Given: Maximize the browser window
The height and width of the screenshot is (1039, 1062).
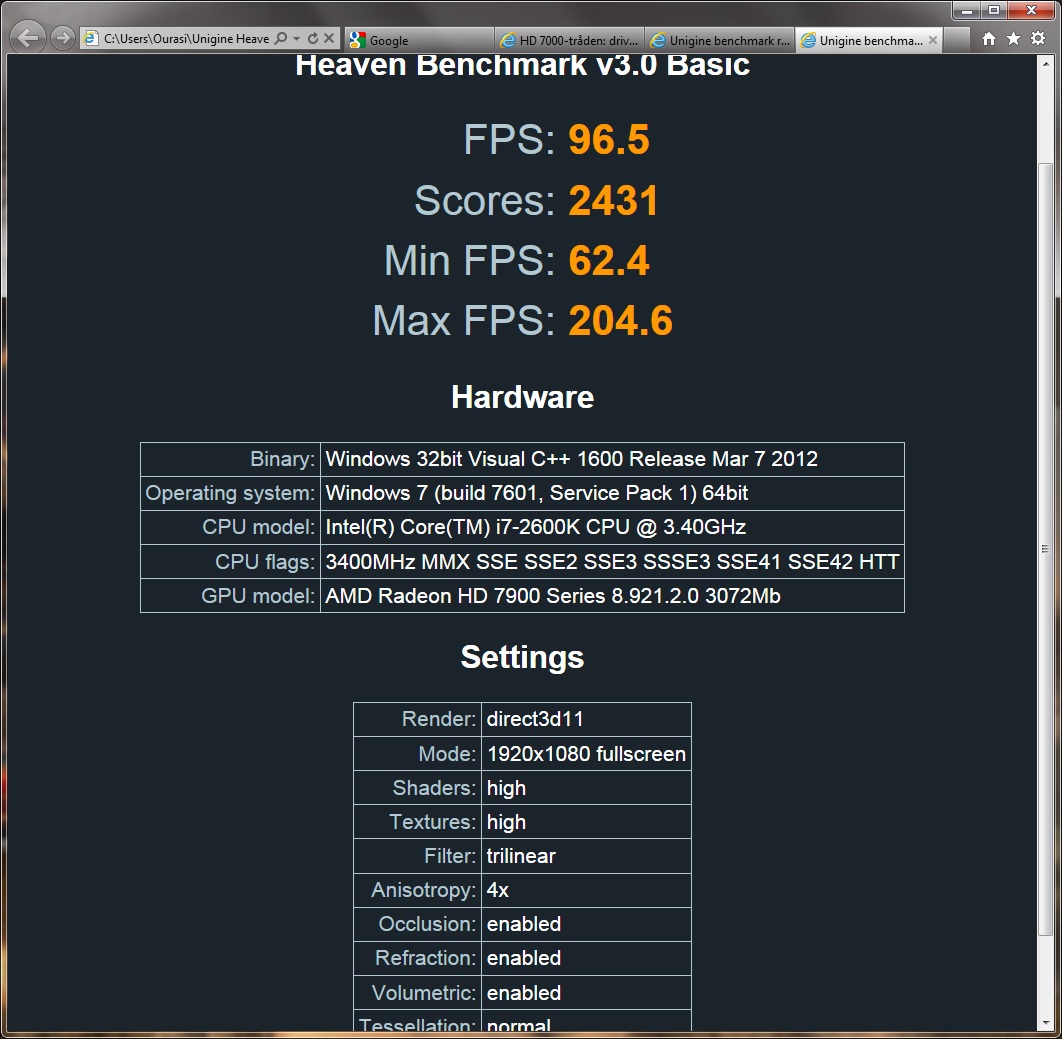Looking at the screenshot, I should (994, 10).
